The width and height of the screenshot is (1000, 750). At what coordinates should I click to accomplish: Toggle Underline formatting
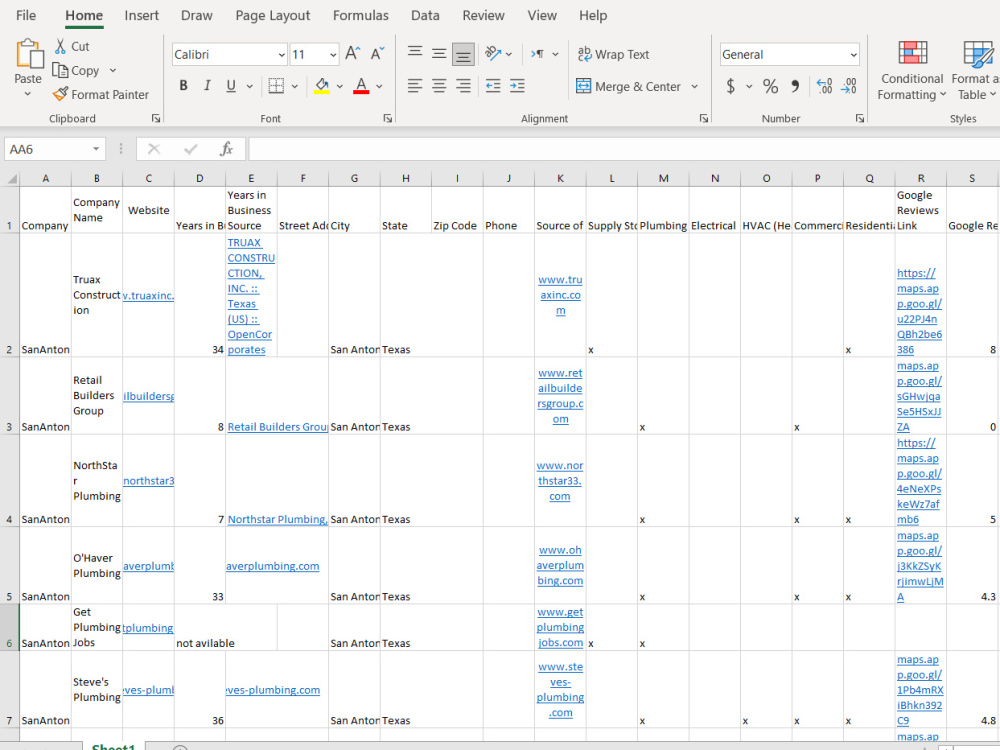[x=231, y=85]
